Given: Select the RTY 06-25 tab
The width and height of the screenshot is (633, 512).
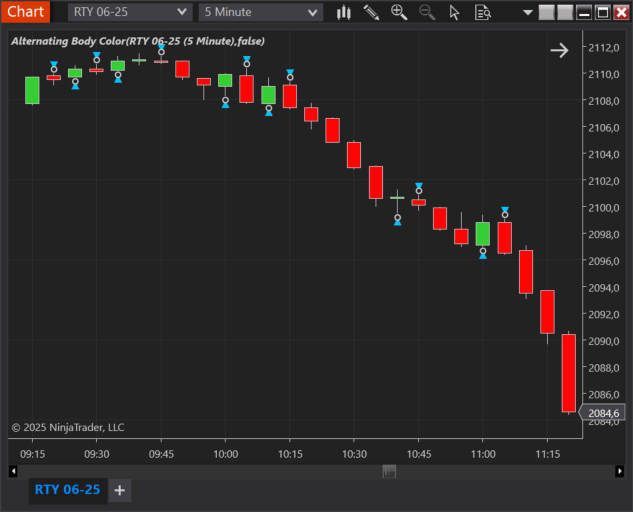Looking at the screenshot, I should [67, 490].
